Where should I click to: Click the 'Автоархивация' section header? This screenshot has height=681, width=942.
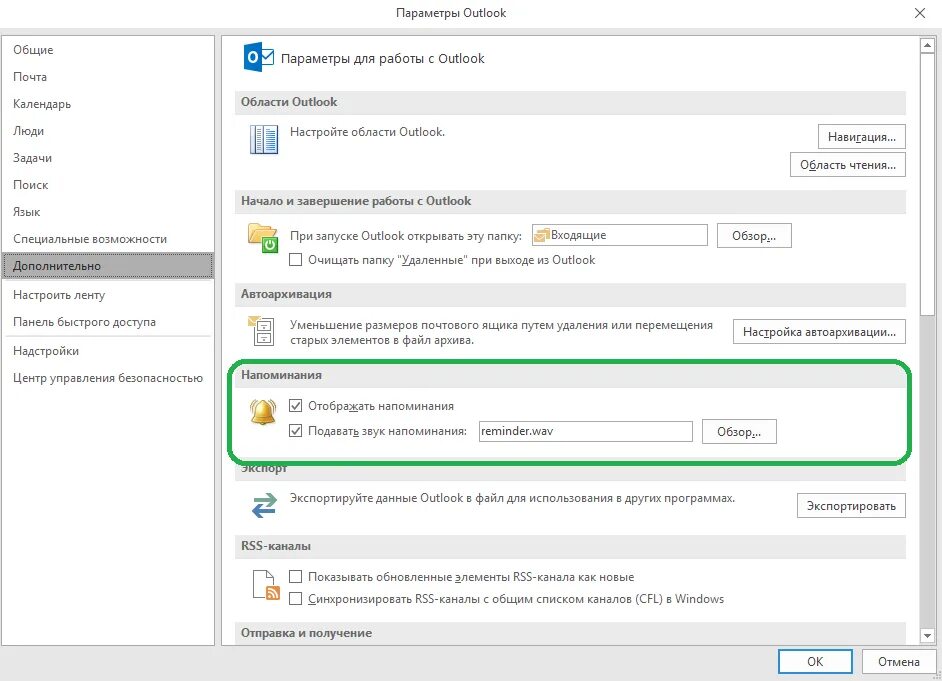pyautogui.click(x=570, y=294)
